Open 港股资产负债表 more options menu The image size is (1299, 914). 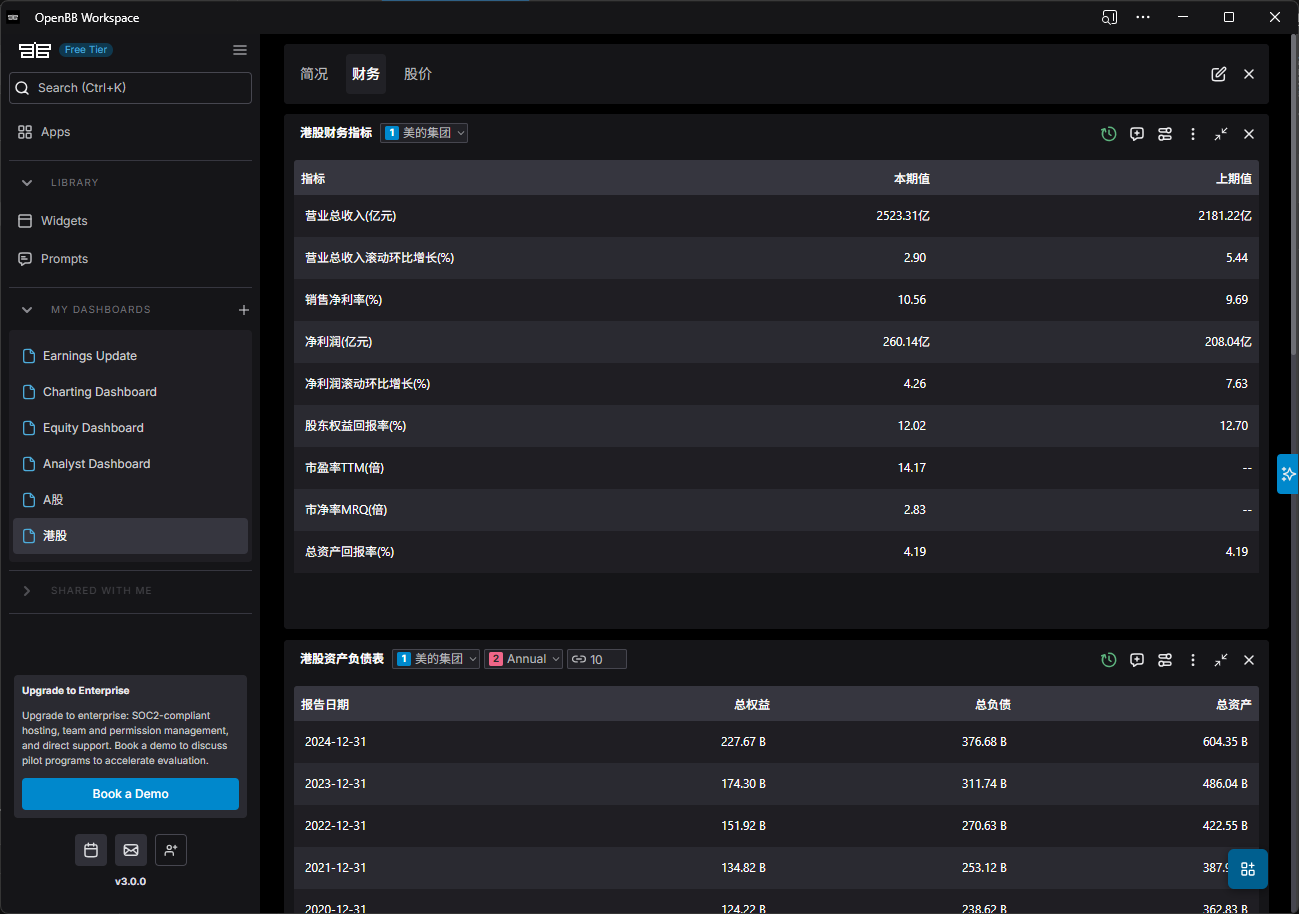1193,660
